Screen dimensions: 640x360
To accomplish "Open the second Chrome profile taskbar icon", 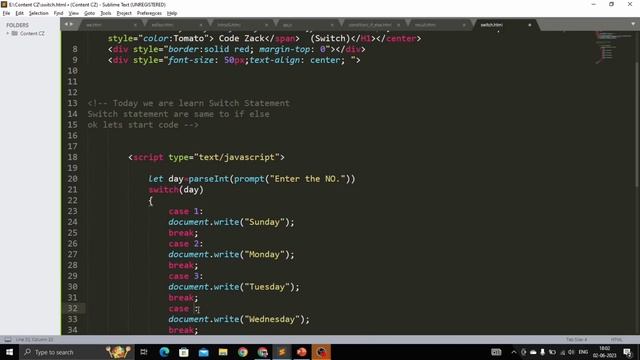I will pyautogui.click(x=262, y=352).
